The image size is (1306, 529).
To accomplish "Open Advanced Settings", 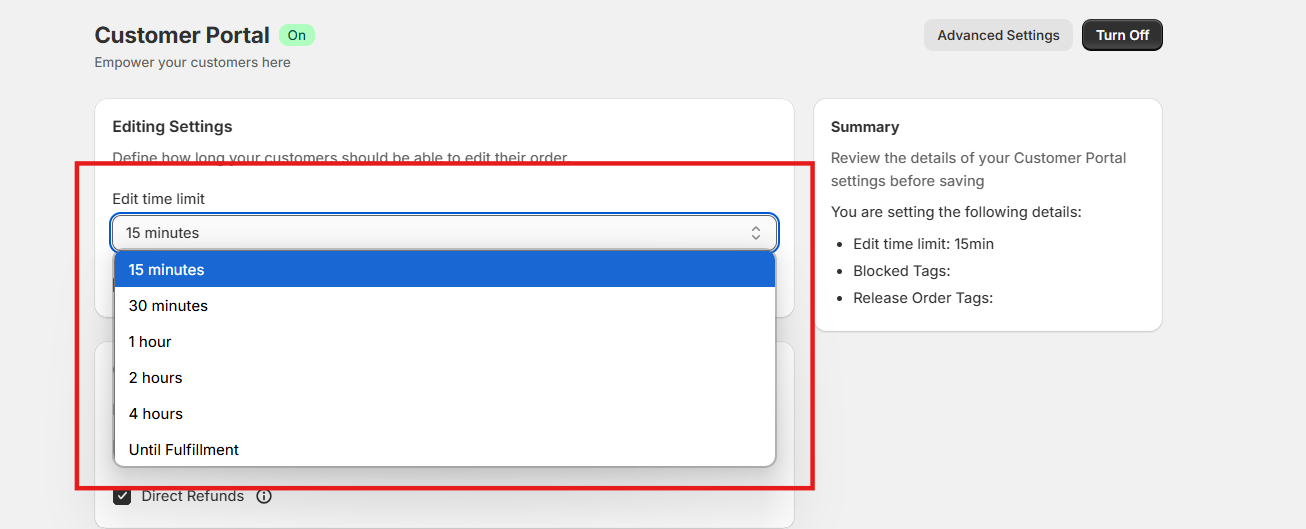I will [998, 35].
